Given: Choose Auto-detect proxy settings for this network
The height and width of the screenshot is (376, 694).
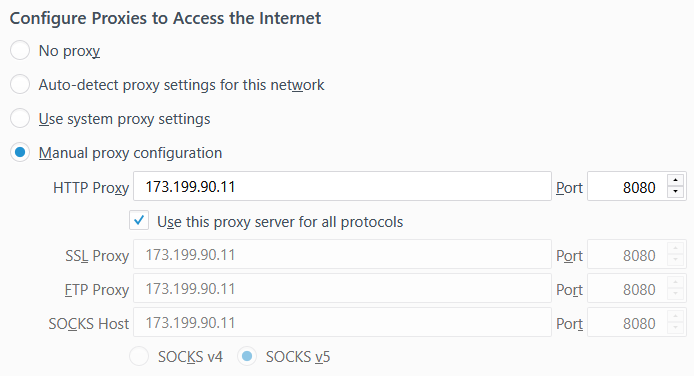Looking at the screenshot, I should click(x=20, y=84).
